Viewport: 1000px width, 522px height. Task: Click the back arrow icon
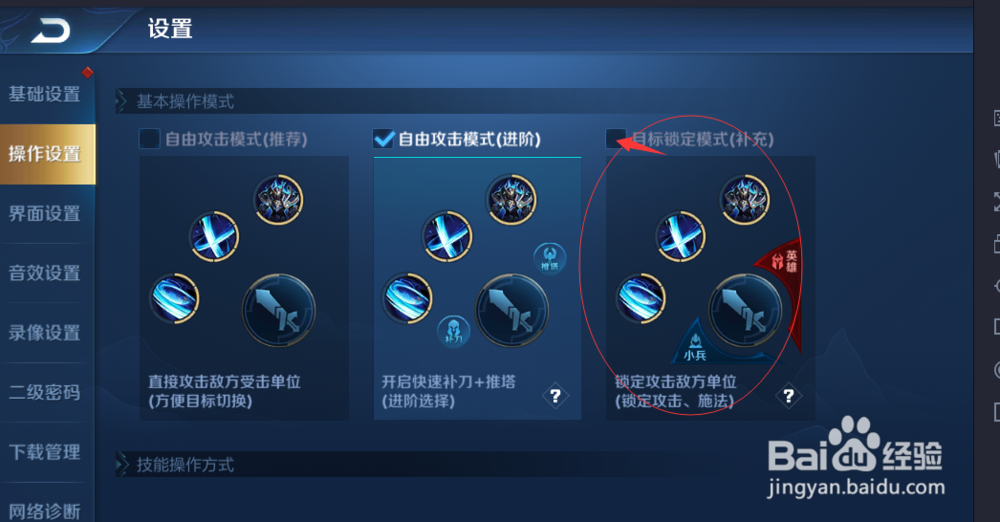[50, 31]
